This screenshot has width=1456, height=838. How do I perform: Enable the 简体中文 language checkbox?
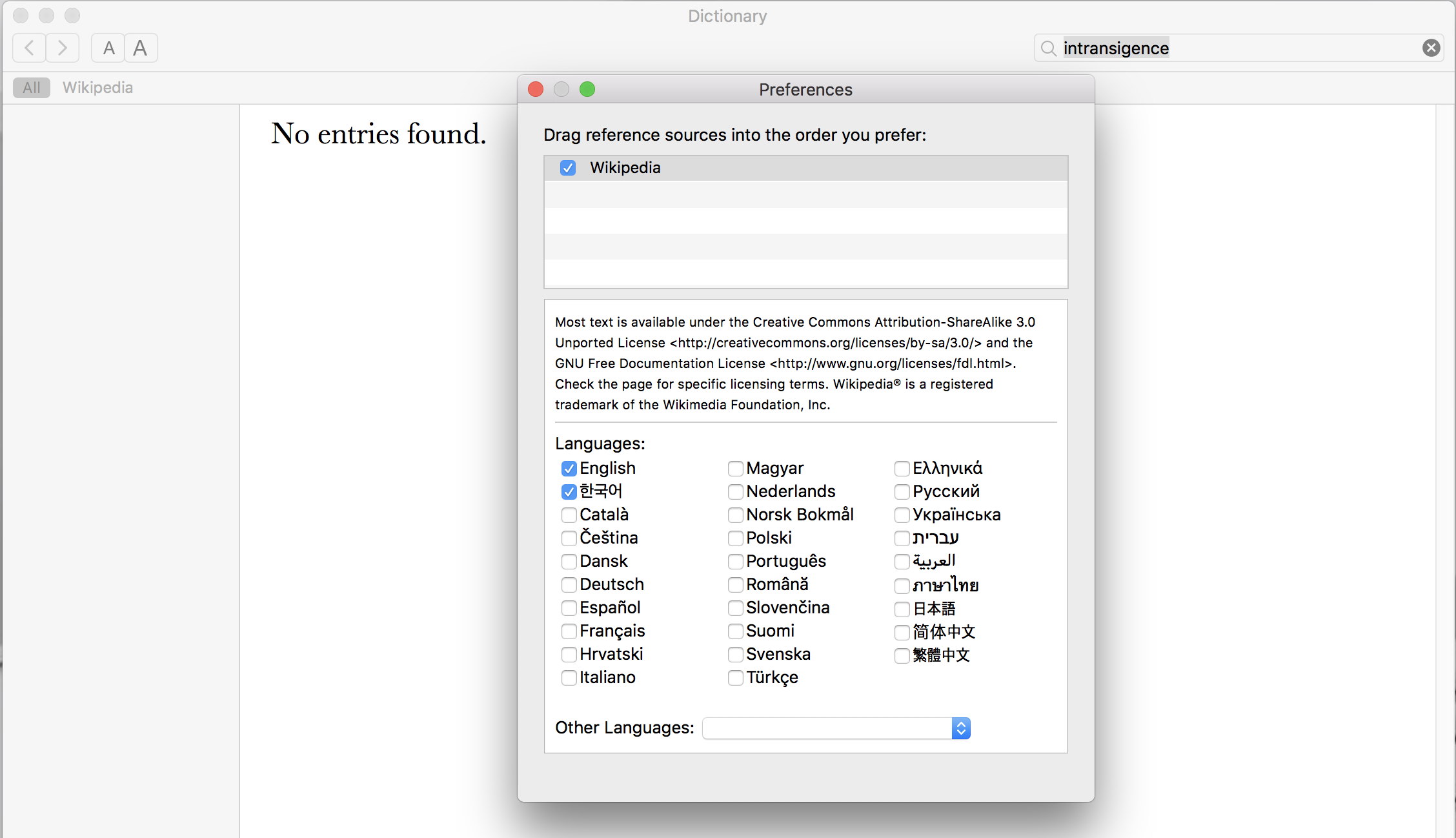click(902, 632)
